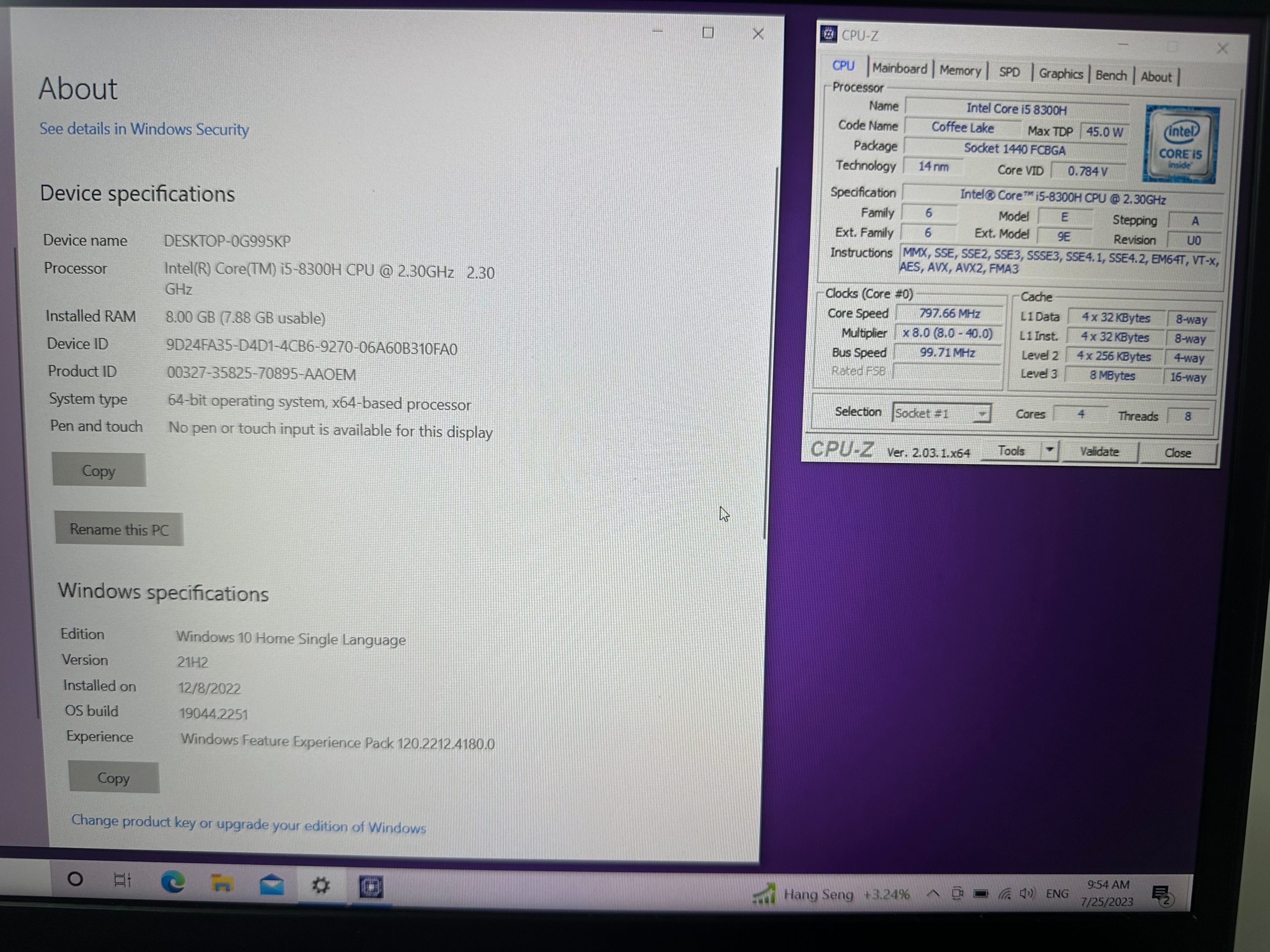Screen dimensions: 1270x952
Task: Open the About tab in CPU-Z
Action: 1156,77
